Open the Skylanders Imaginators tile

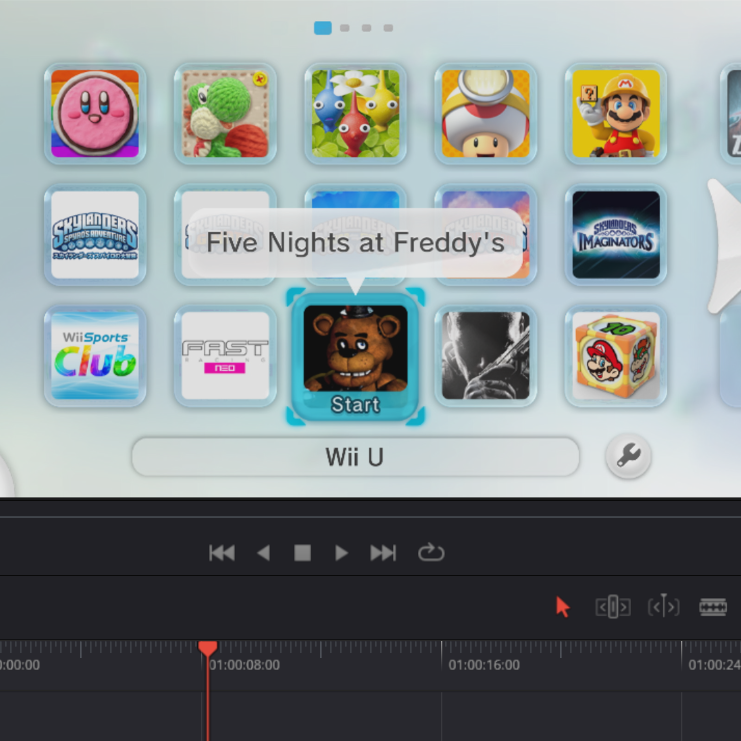click(x=615, y=235)
